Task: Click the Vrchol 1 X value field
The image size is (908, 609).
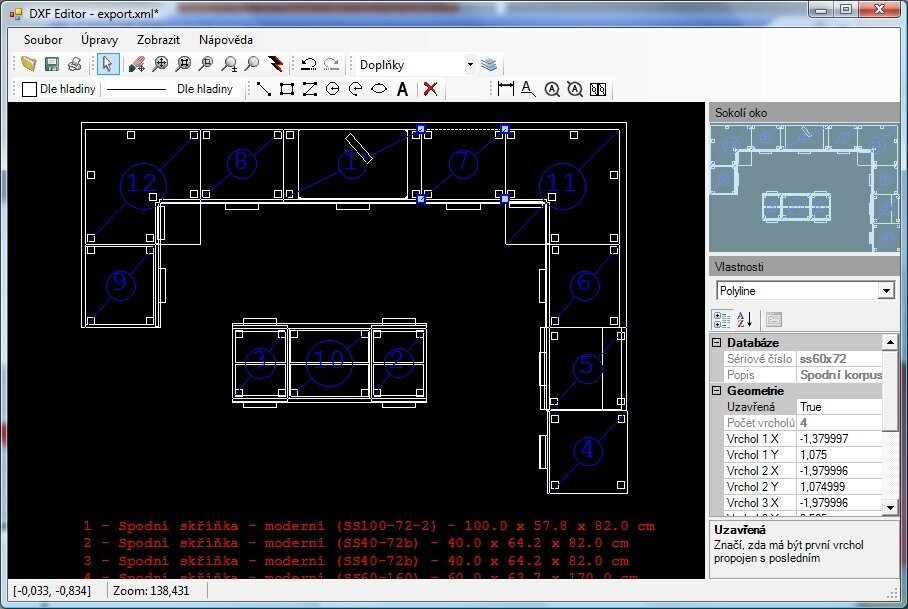Action: coord(840,438)
